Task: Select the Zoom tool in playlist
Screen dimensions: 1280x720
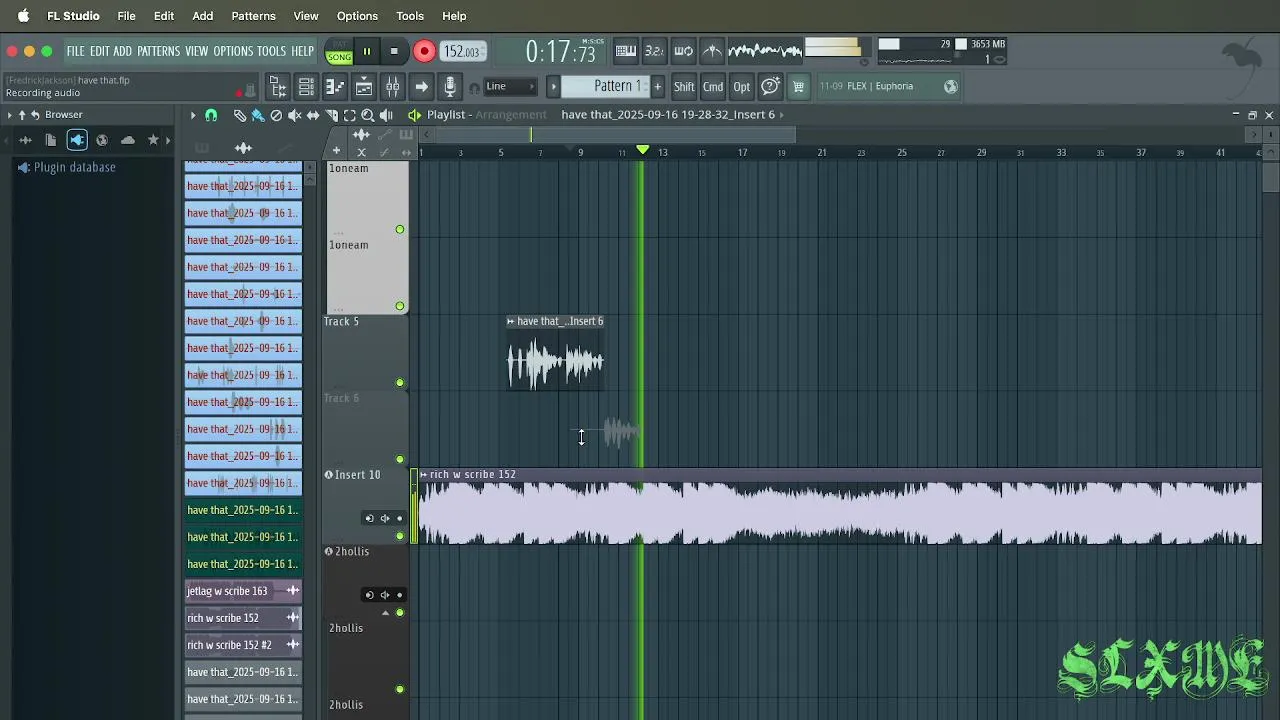Action: pos(367,115)
